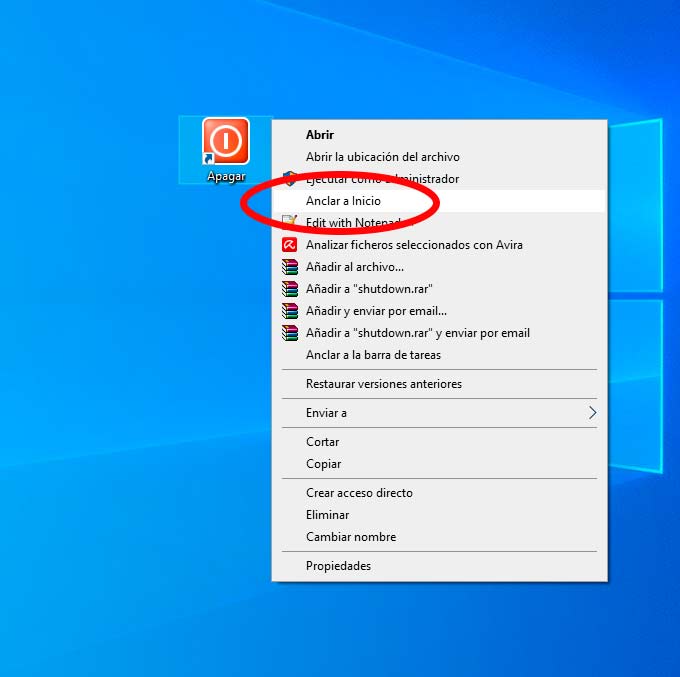This screenshot has height=677, width=680.
Task: Click the WinRAR icon beside Añadir a "shutdown.rar"
Action: click(290, 289)
